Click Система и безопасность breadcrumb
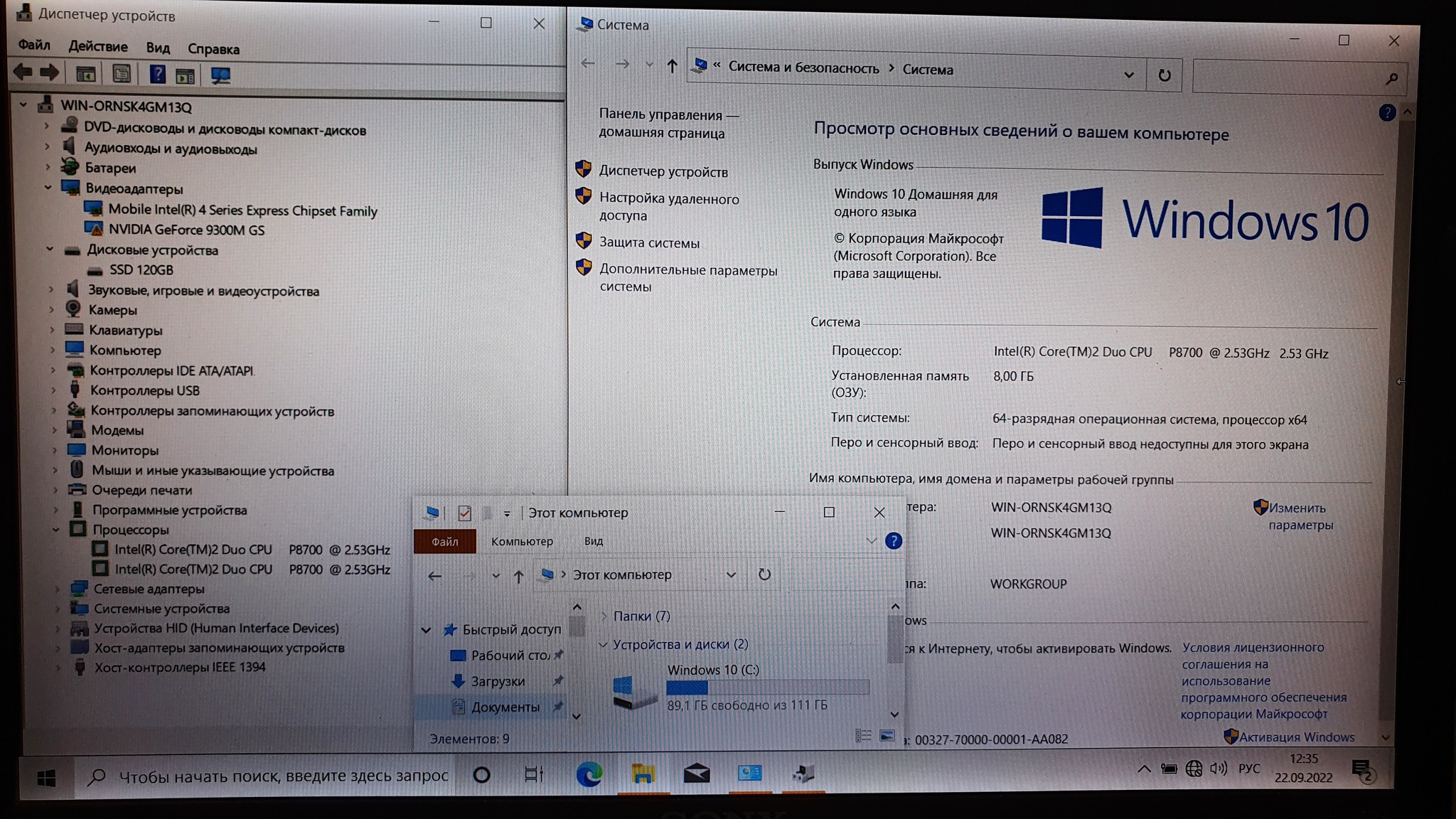This screenshot has height=819, width=1456. click(803, 68)
